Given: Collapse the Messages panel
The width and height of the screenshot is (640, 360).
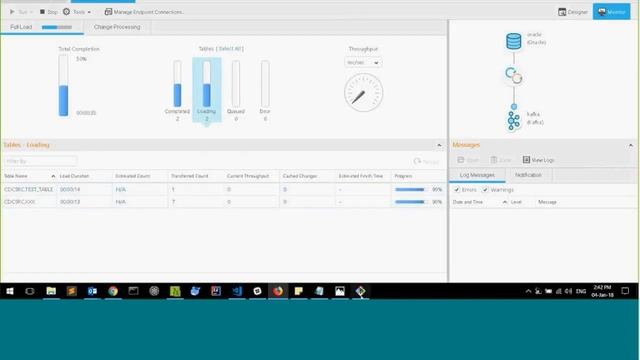Looking at the screenshot, I should point(631,145).
